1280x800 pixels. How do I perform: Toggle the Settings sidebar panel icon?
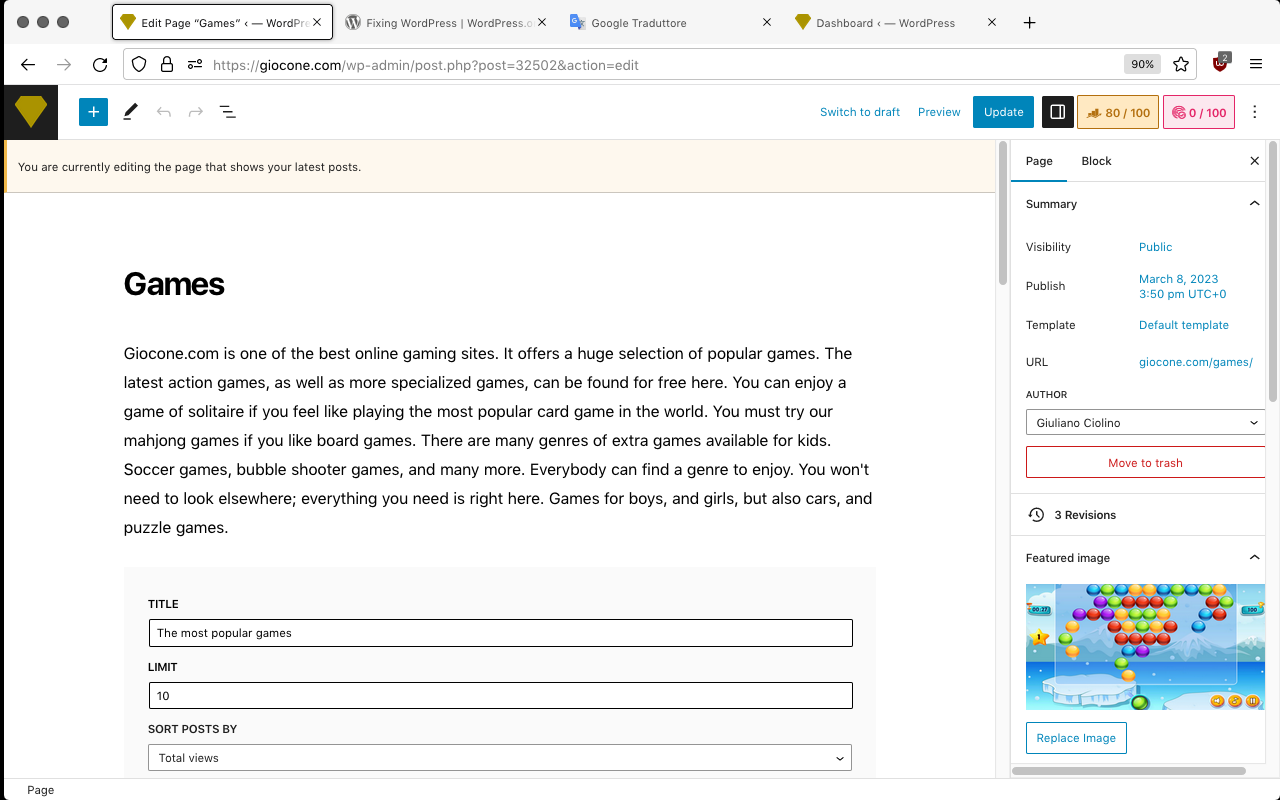click(x=1058, y=112)
